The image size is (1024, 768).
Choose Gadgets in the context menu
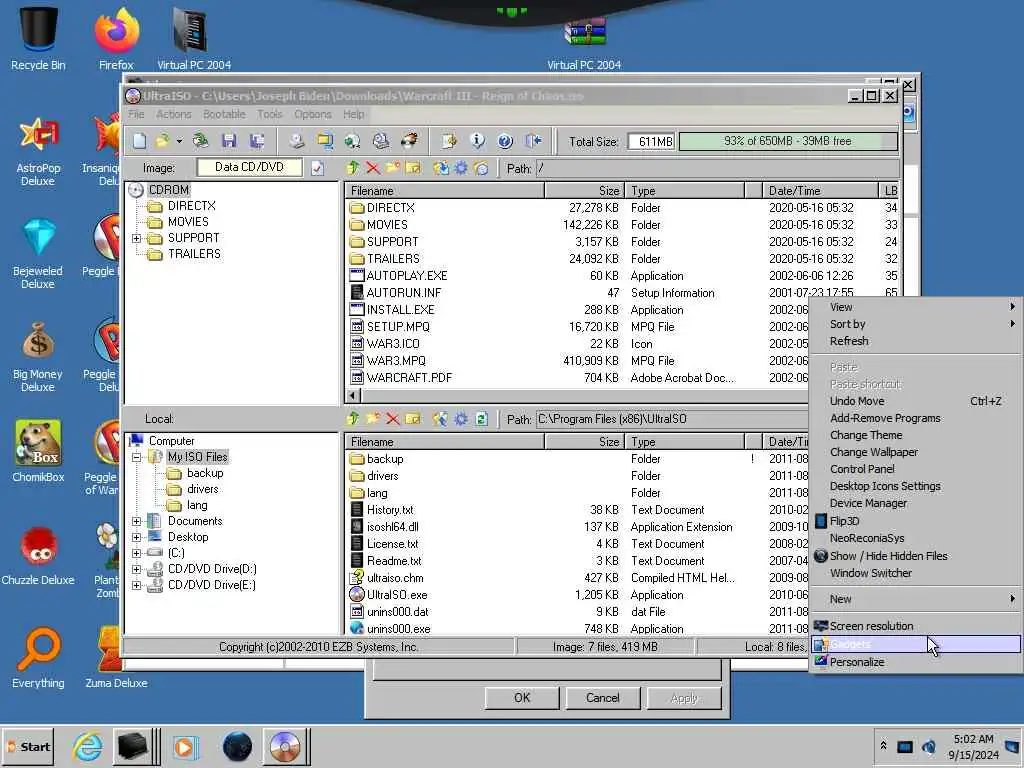[x=916, y=644]
